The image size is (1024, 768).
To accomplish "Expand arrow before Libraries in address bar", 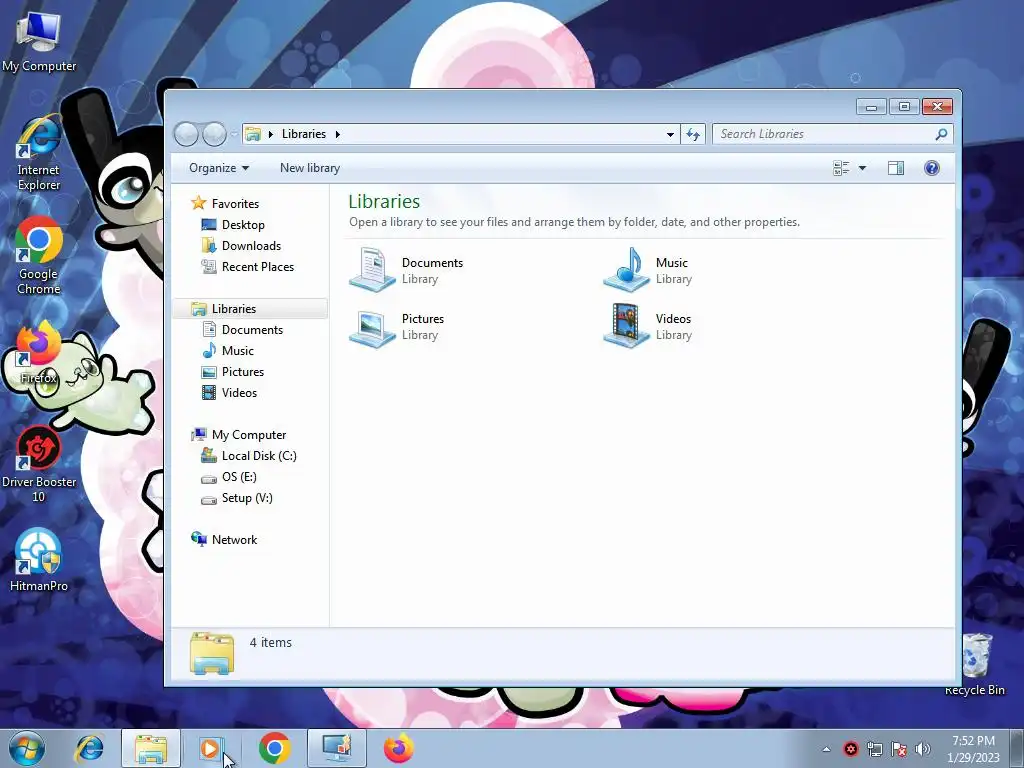I will 270,134.
